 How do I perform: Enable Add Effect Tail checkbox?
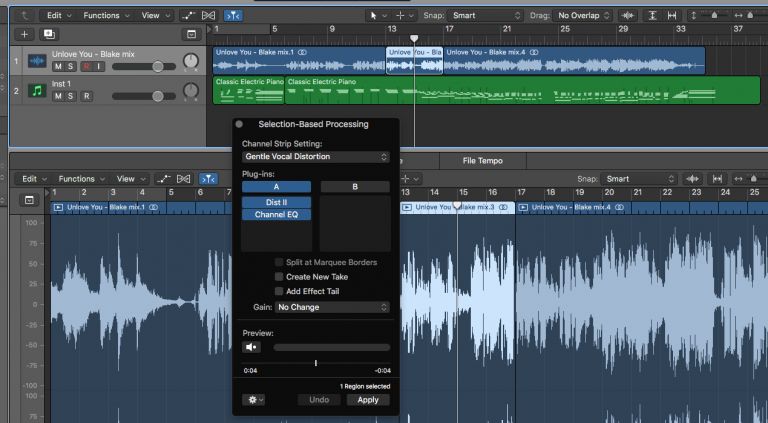[279, 291]
